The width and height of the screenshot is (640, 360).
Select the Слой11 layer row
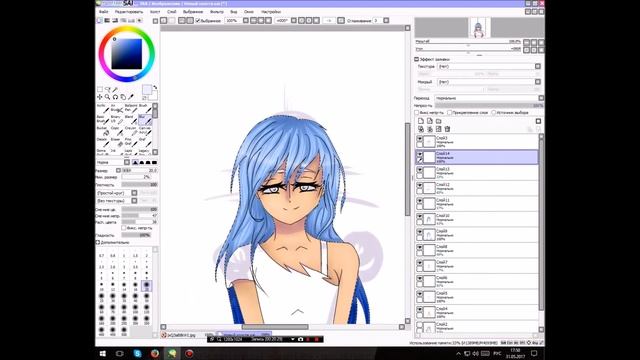point(477,203)
